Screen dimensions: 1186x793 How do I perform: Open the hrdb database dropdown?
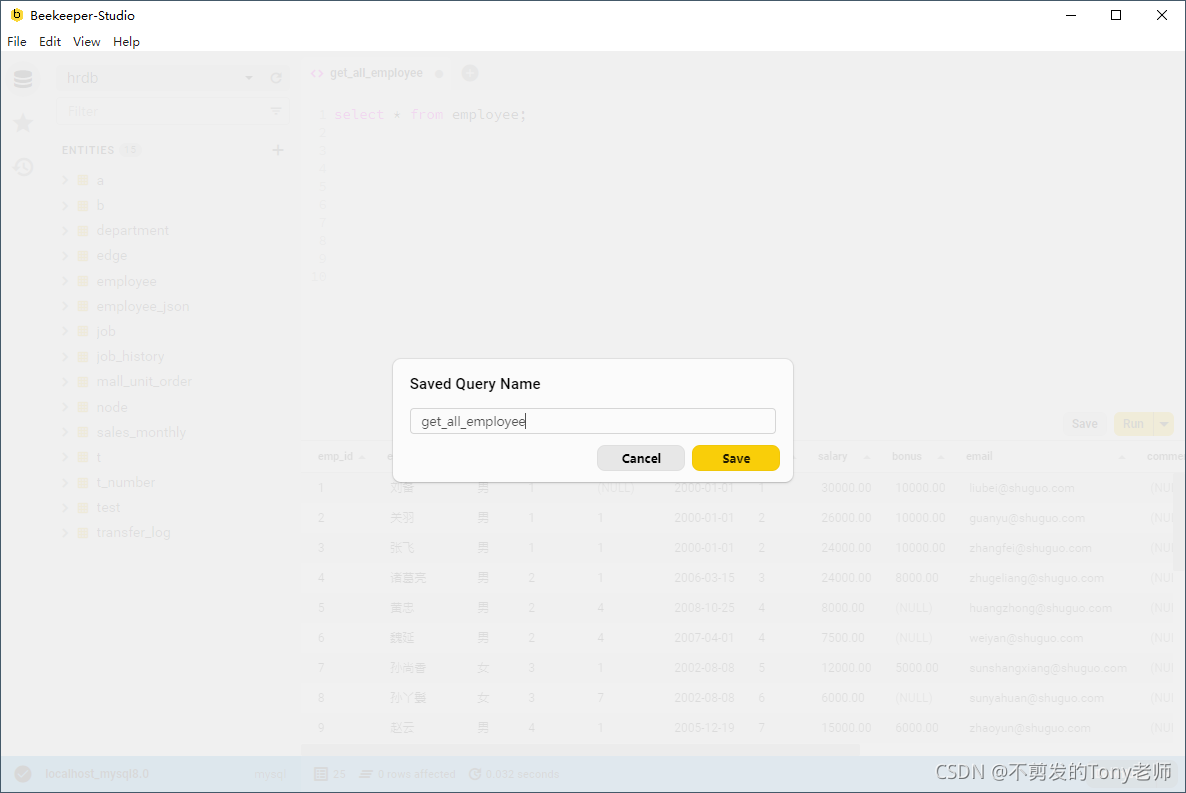249,78
